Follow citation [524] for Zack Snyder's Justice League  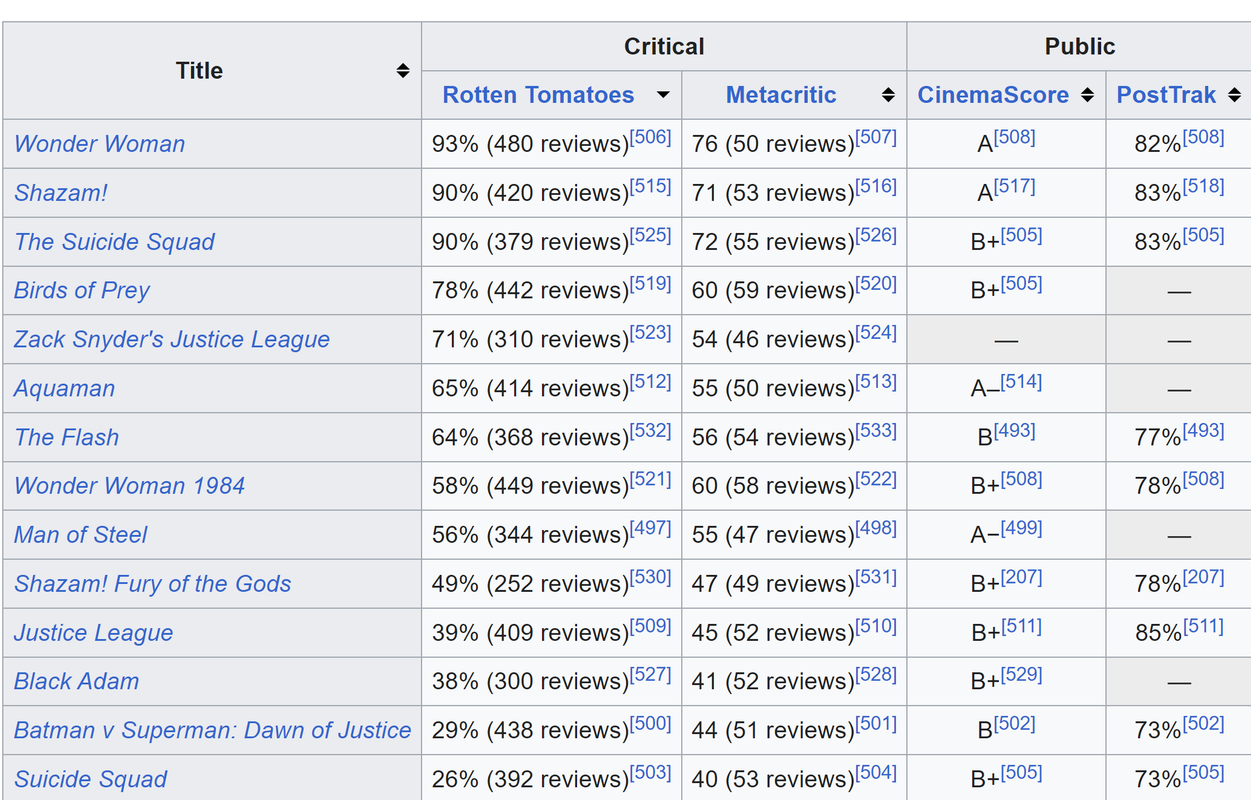[x=876, y=333]
